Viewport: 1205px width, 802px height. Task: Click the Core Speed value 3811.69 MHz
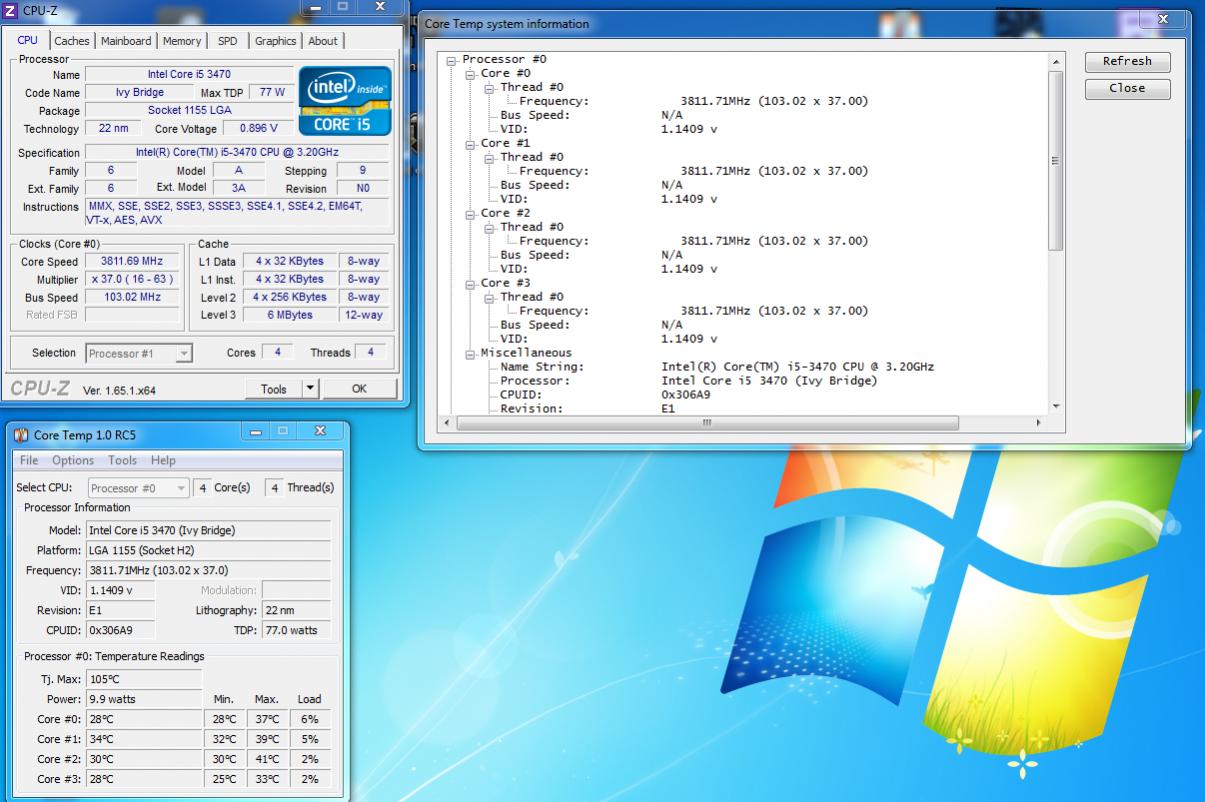pos(133,261)
